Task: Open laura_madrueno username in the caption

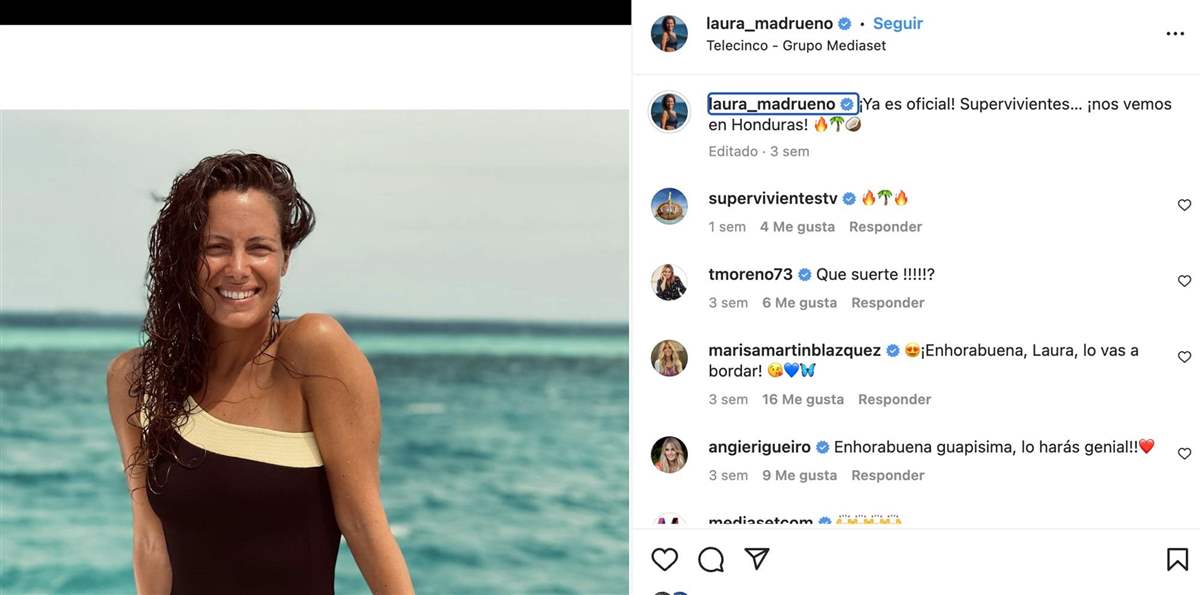Action: point(771,104)
